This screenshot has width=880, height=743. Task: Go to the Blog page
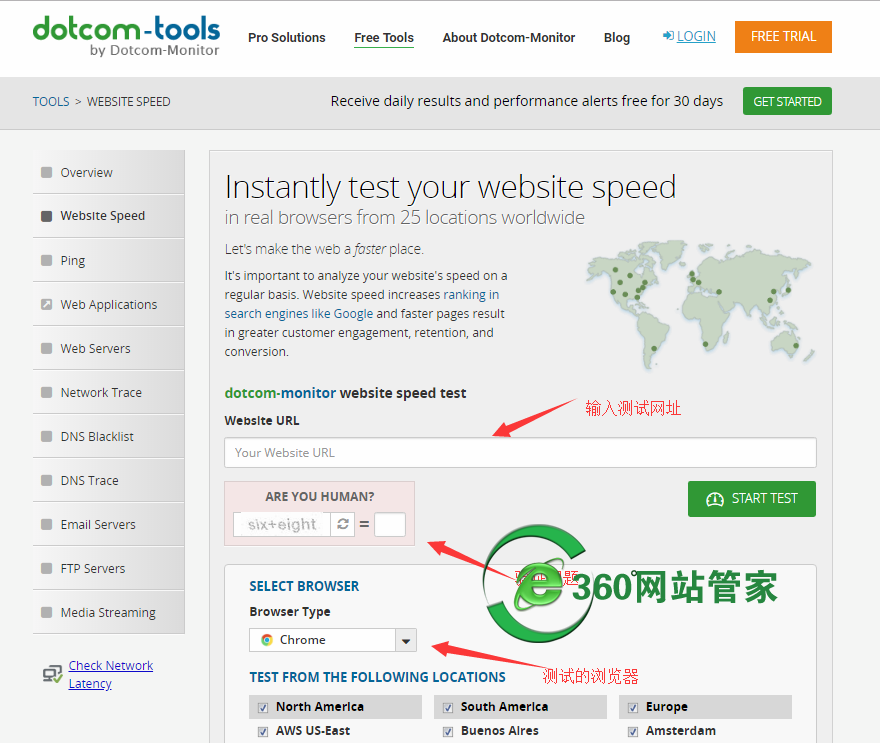pos(617,38)
